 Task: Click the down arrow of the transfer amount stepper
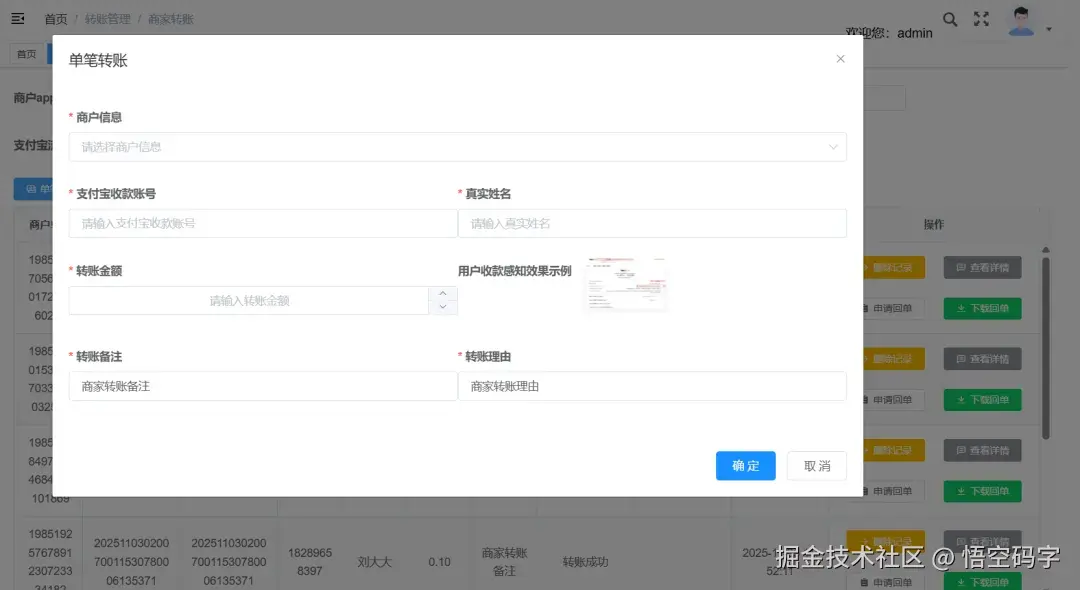point(443,306)
